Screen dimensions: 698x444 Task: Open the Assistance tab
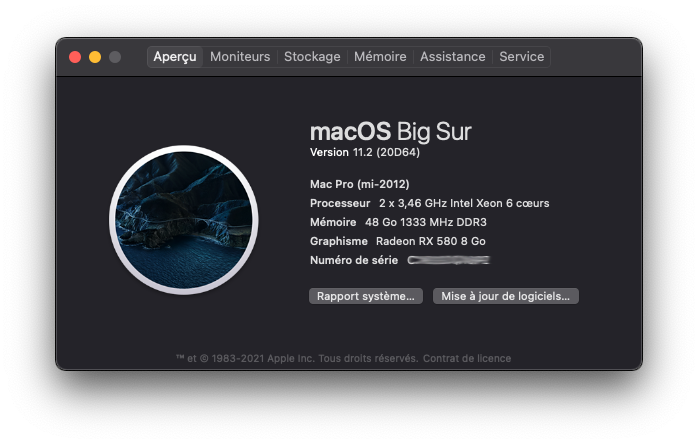[x=452, y=57]
